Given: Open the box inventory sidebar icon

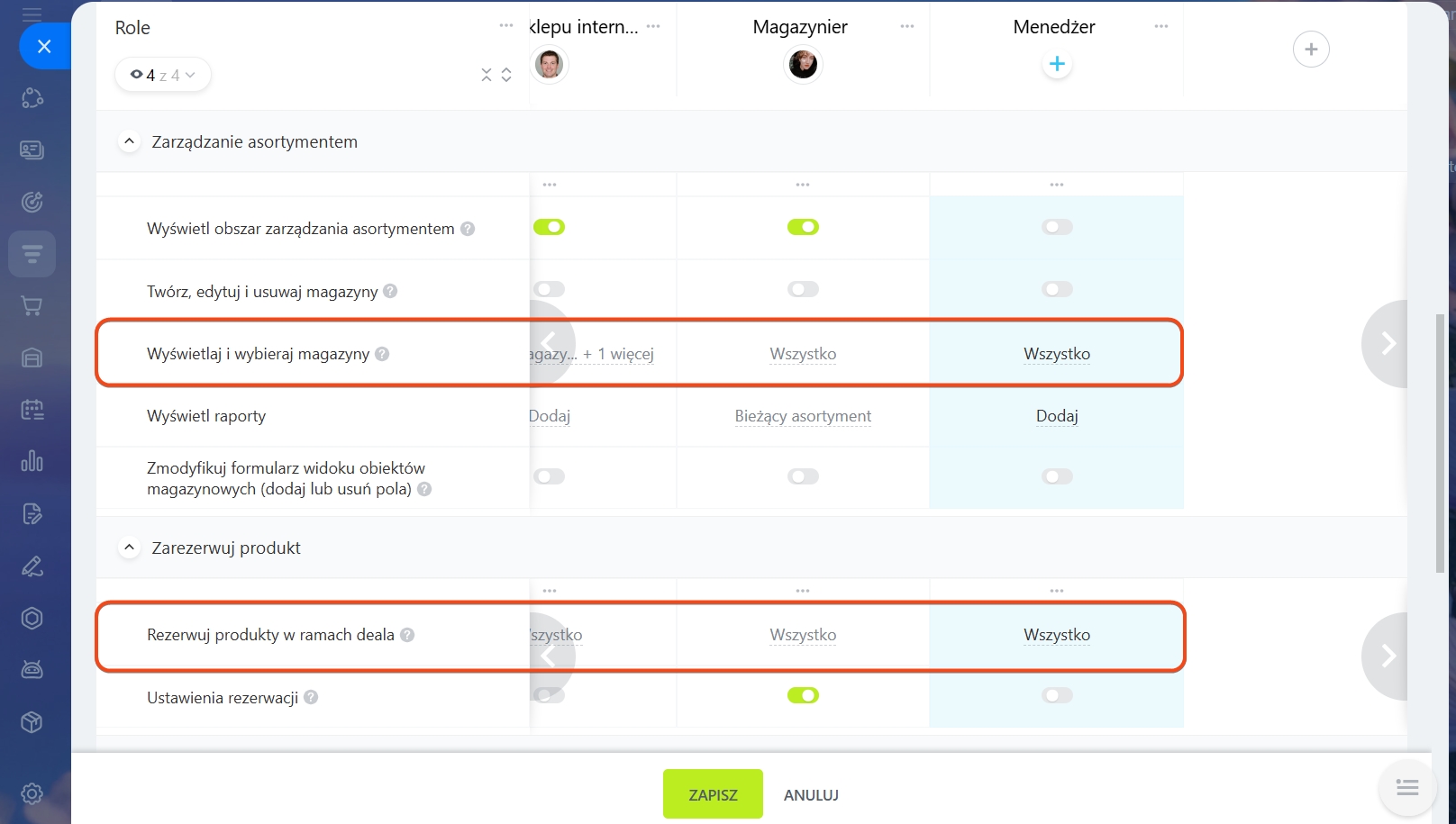Looking at the screenshot, I should [x=32, y=722].
